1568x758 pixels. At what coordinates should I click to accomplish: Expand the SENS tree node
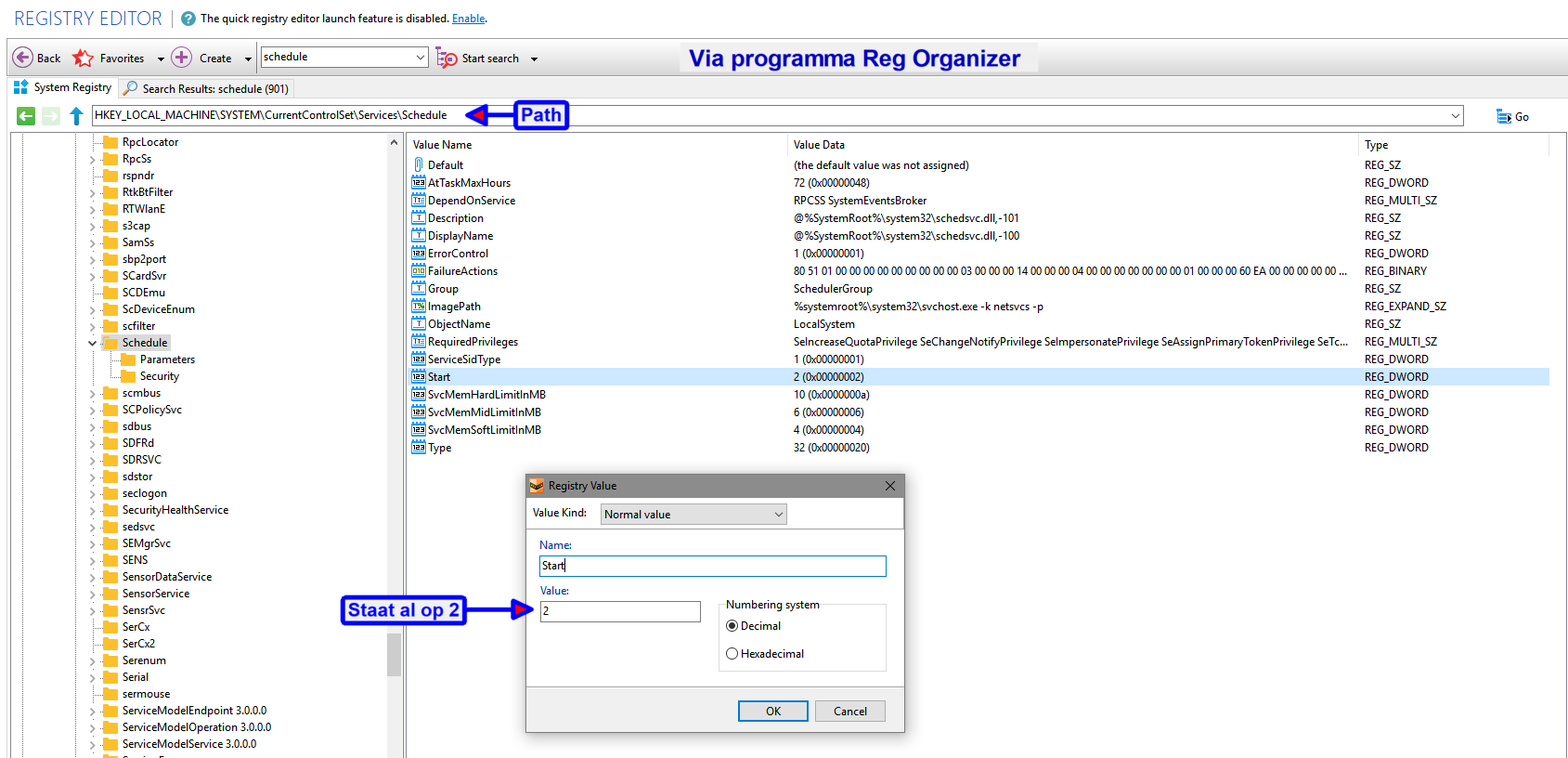coord(93,561)
